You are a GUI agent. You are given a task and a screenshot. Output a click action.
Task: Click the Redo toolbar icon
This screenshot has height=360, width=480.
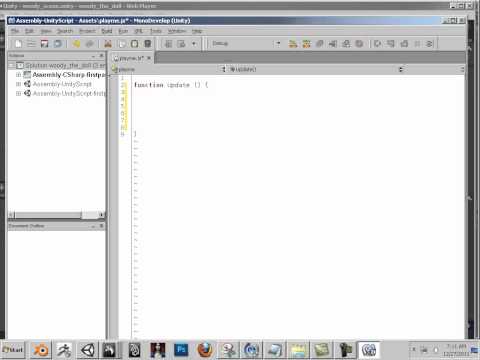(89, 44)
